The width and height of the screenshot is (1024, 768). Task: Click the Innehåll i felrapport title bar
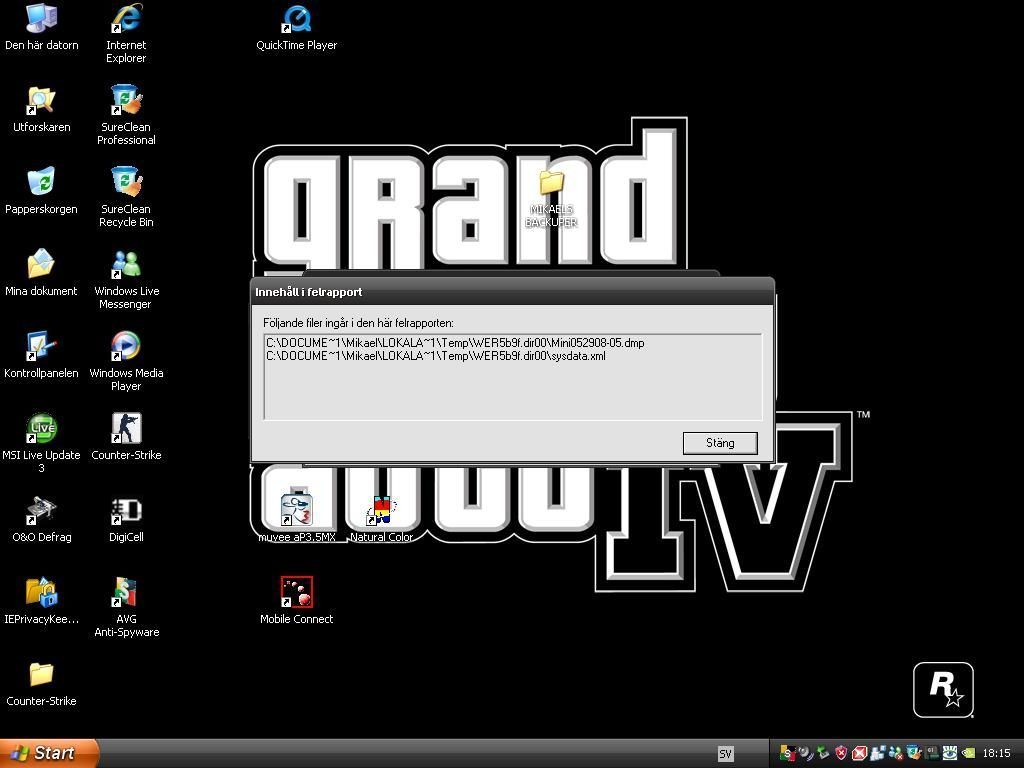coord(513,292)
